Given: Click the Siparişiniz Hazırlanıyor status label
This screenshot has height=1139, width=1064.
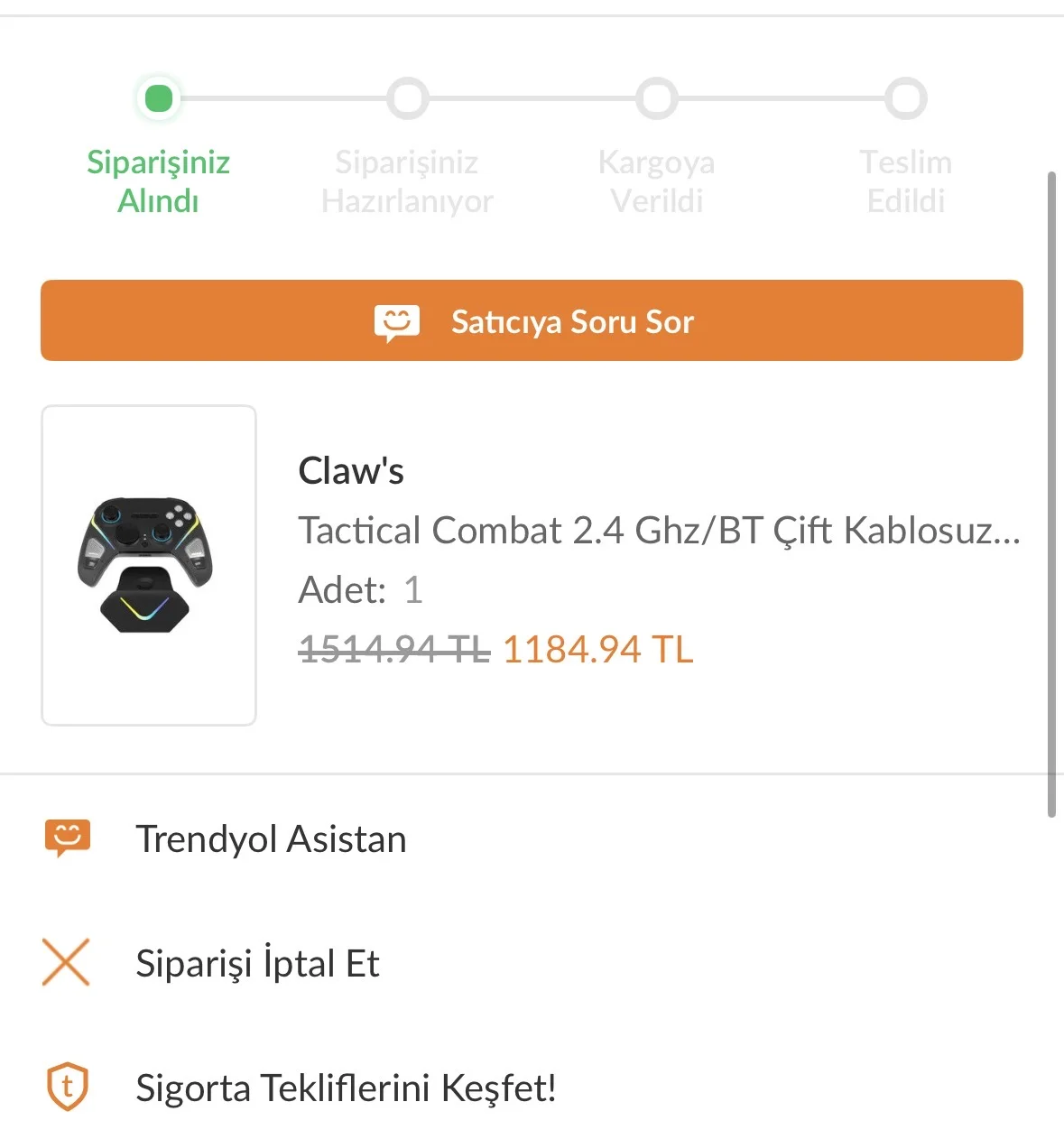Looking at the screenshot, I should click(407, 181).
